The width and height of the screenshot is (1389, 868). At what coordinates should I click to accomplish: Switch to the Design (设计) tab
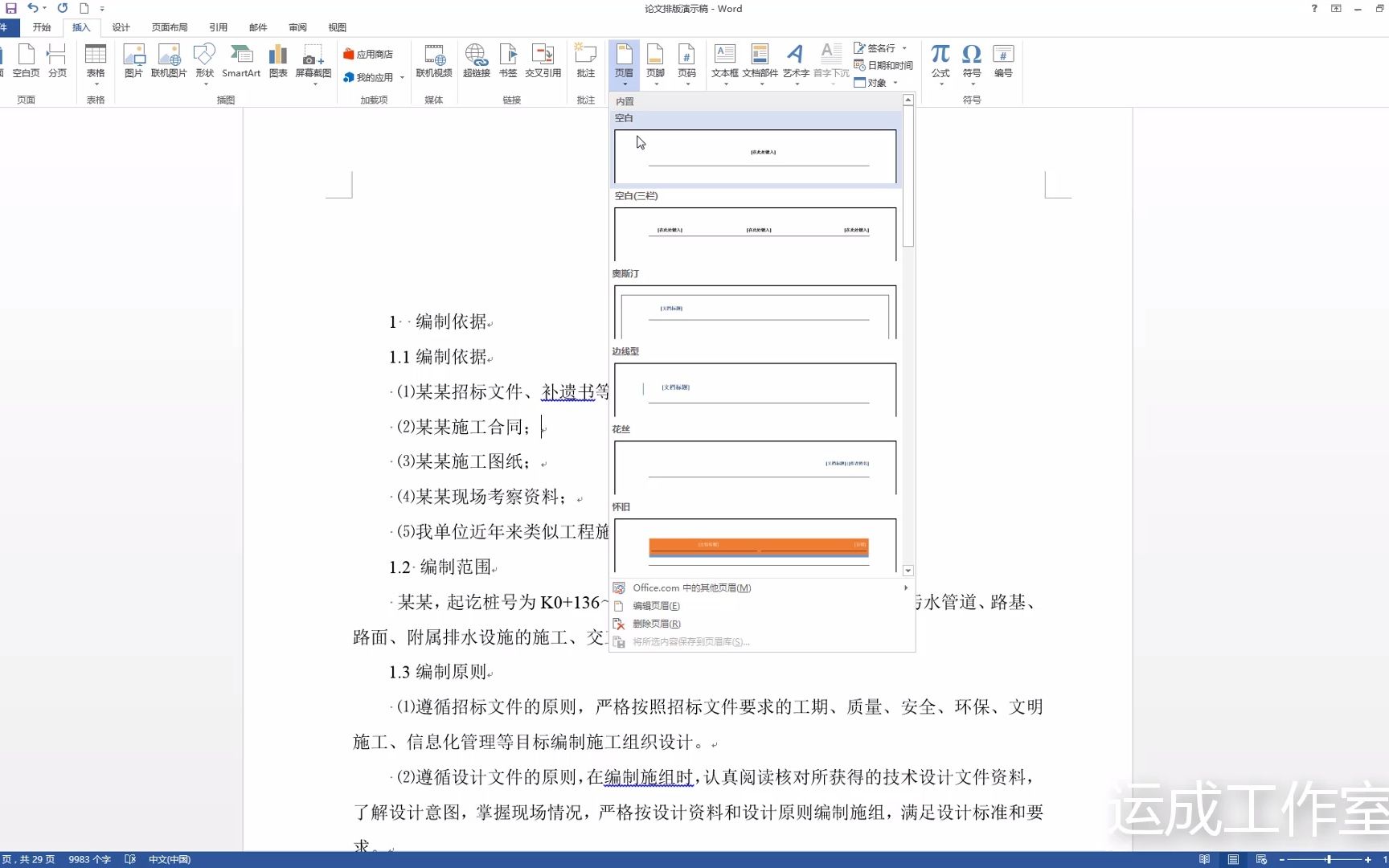[x=121, y=27]
